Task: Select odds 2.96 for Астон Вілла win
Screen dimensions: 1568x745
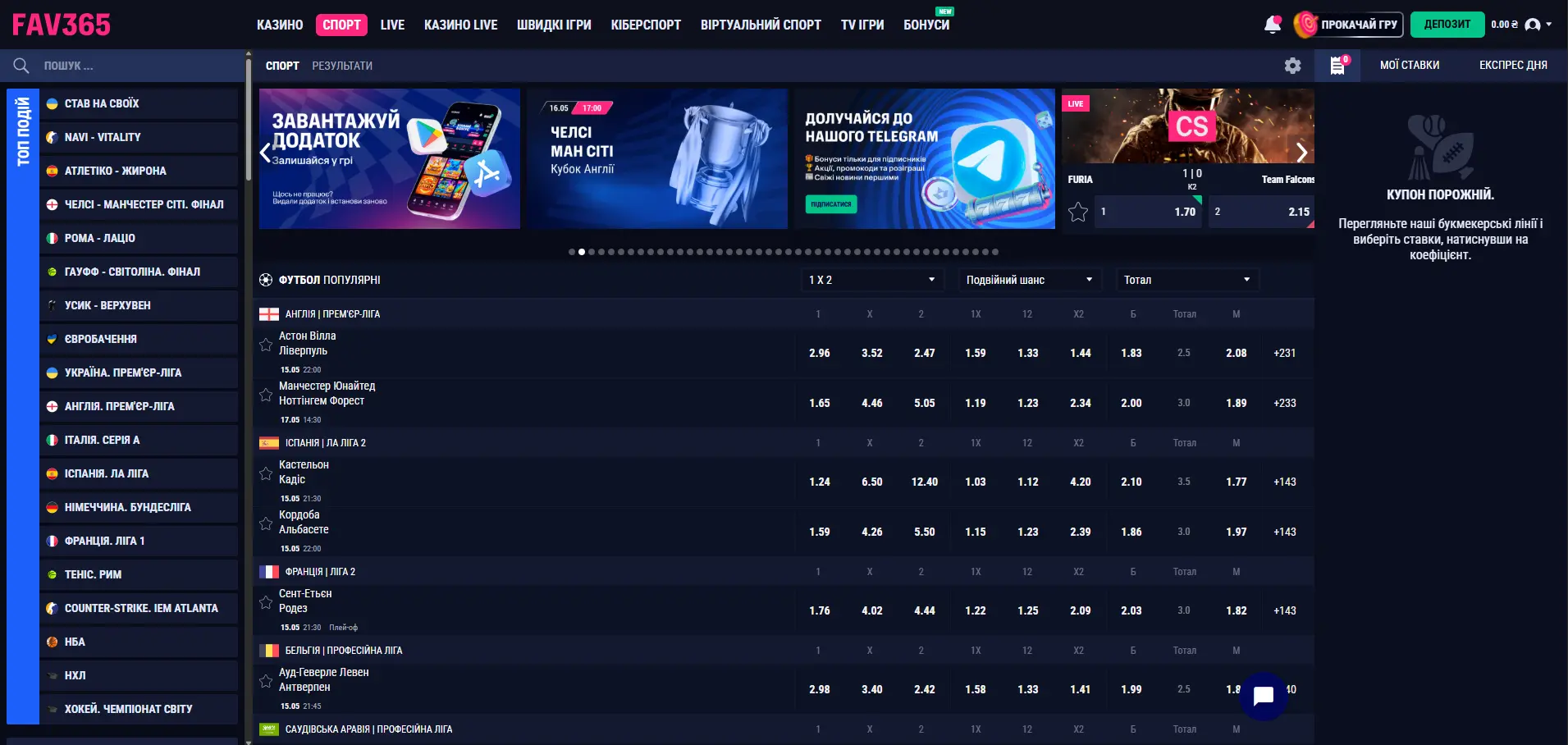Action: (820, 353)
